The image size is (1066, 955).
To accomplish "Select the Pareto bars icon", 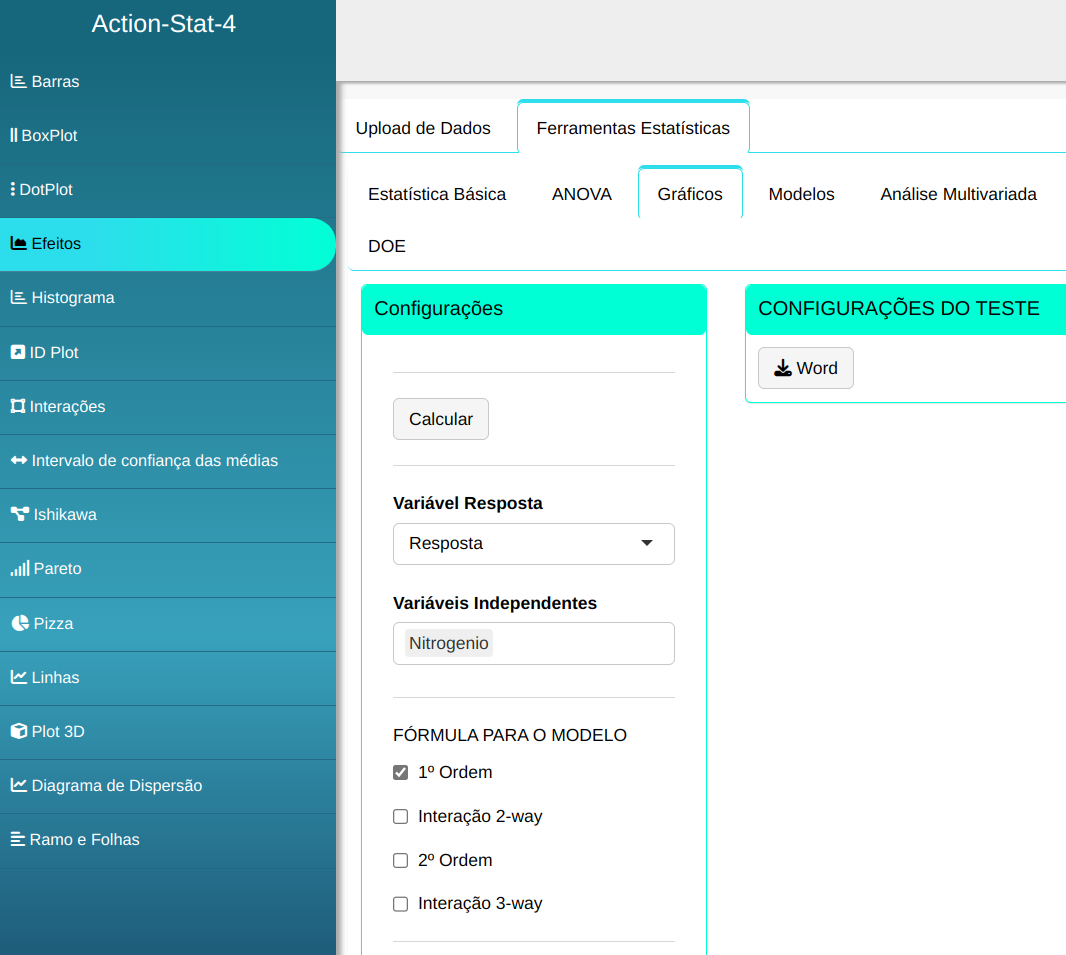I will point(19,569).
